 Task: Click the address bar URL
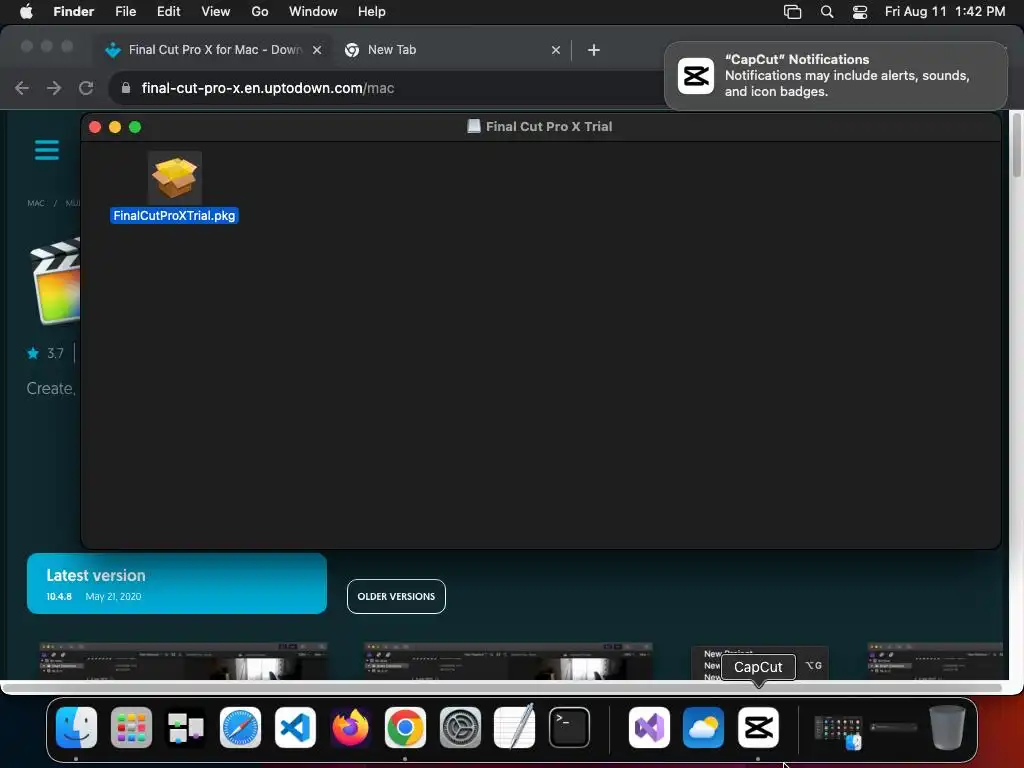(268, 88)
